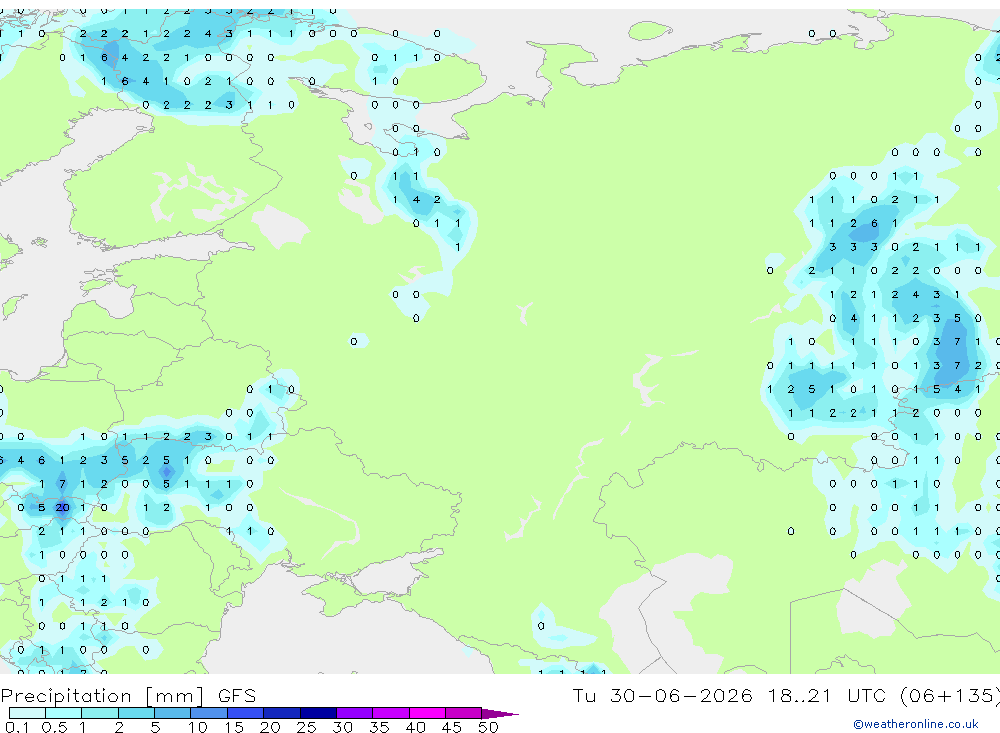Click the '45' legend scale label
This screenshot has height=733, width=1000.
click(452, 727)
